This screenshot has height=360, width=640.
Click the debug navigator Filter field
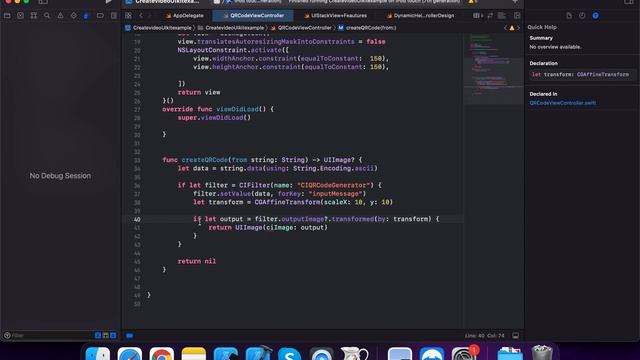pos(51,336)
